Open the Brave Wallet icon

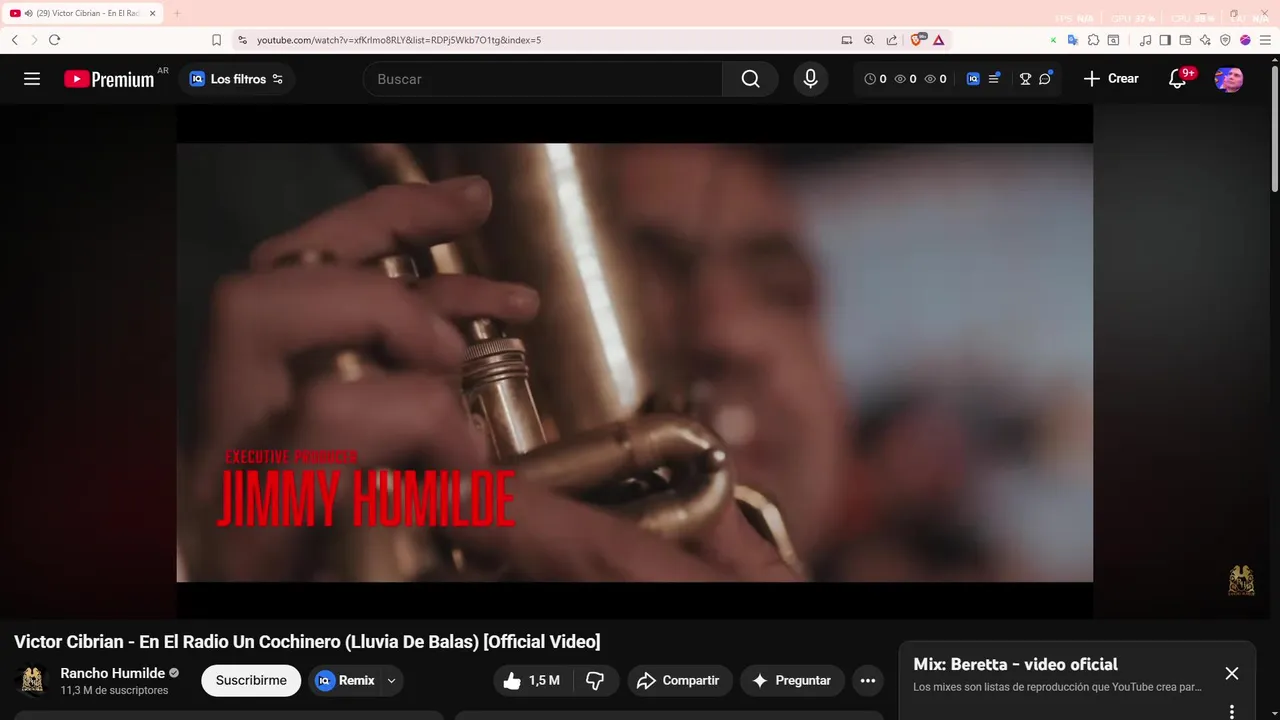[1185, 40]
